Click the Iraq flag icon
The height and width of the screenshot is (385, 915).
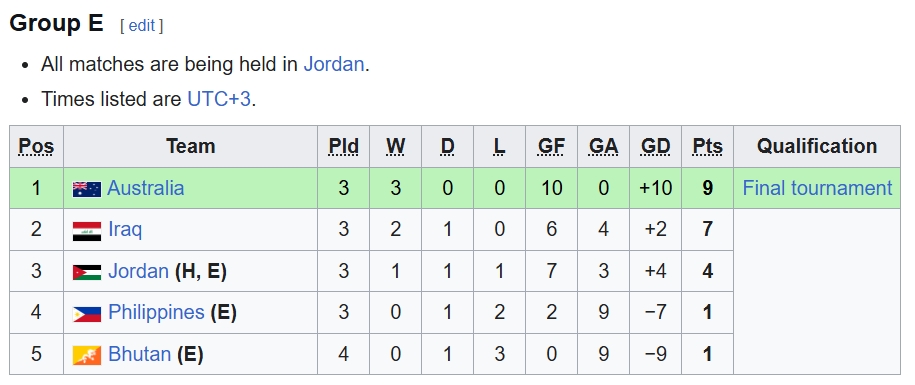[x=87, y=231]
